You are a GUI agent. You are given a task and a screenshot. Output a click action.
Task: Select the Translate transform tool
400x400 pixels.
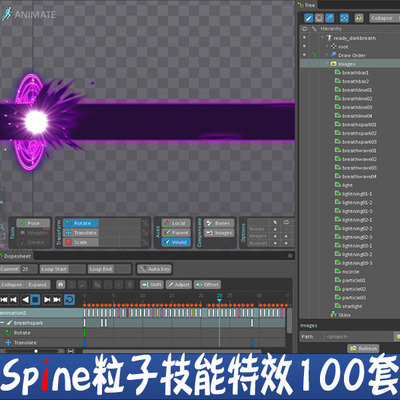pyautogui.click(x=81, y=233)
